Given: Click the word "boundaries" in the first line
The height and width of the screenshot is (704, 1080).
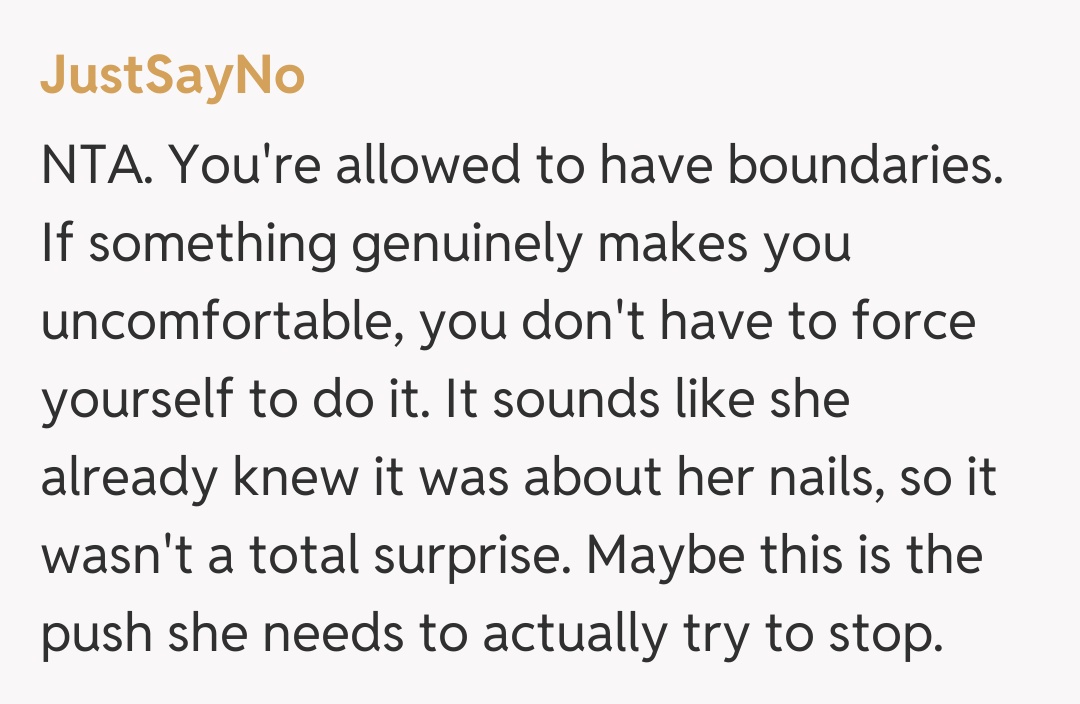Looking at the screenshot, I should (864, 167).
